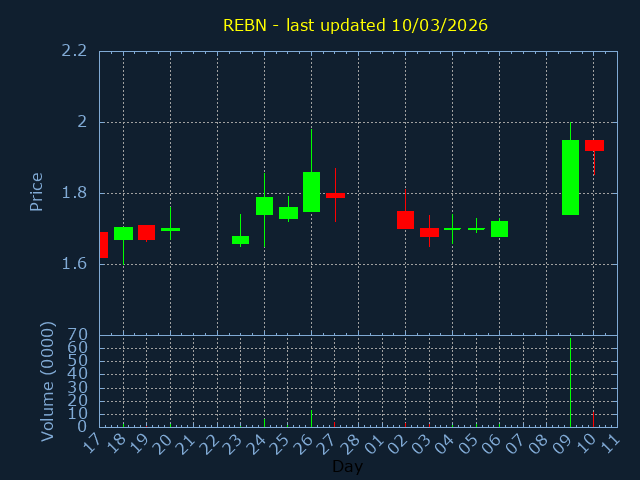Image resolution: width=640 pixels, height=480 pixels.
Task: Click the red candle on day 17
Action: tap(103, 245)
